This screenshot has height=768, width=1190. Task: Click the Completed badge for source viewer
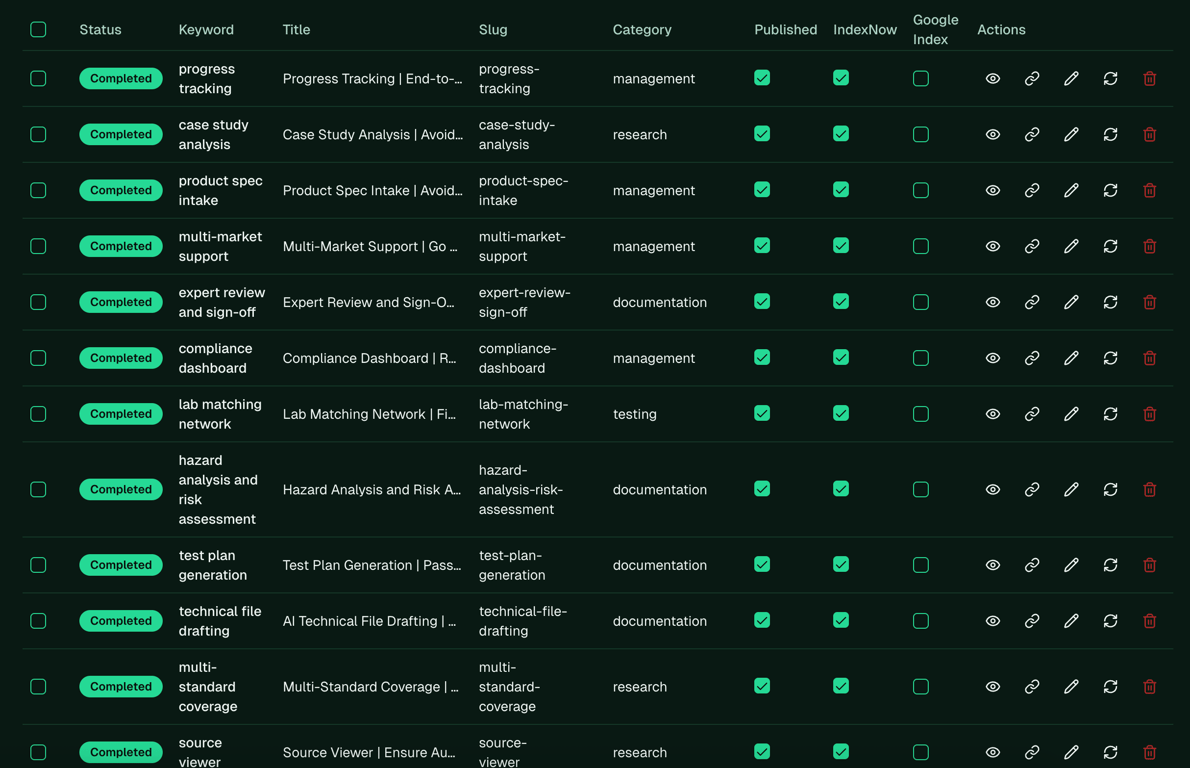coord(121,752)
